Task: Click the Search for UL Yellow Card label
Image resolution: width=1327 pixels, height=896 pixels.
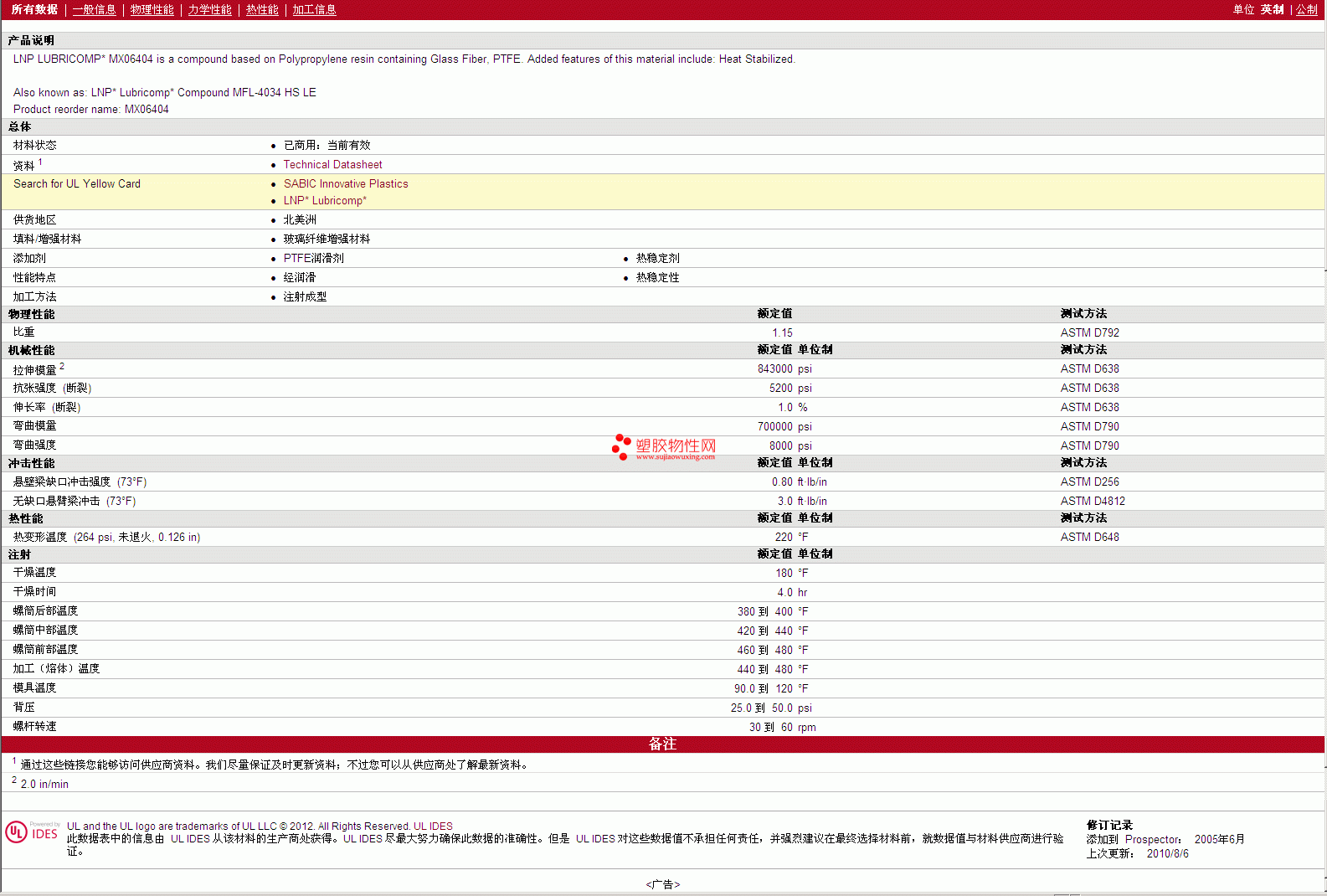Action: pos(77,184)
